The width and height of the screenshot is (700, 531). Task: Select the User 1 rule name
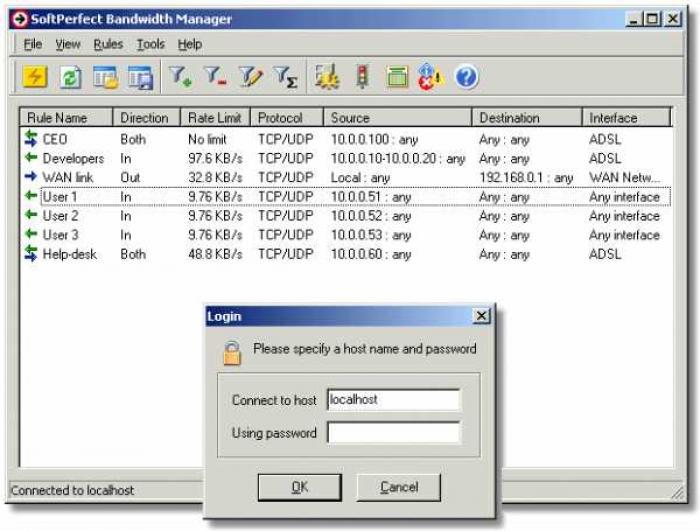point(60,197)
